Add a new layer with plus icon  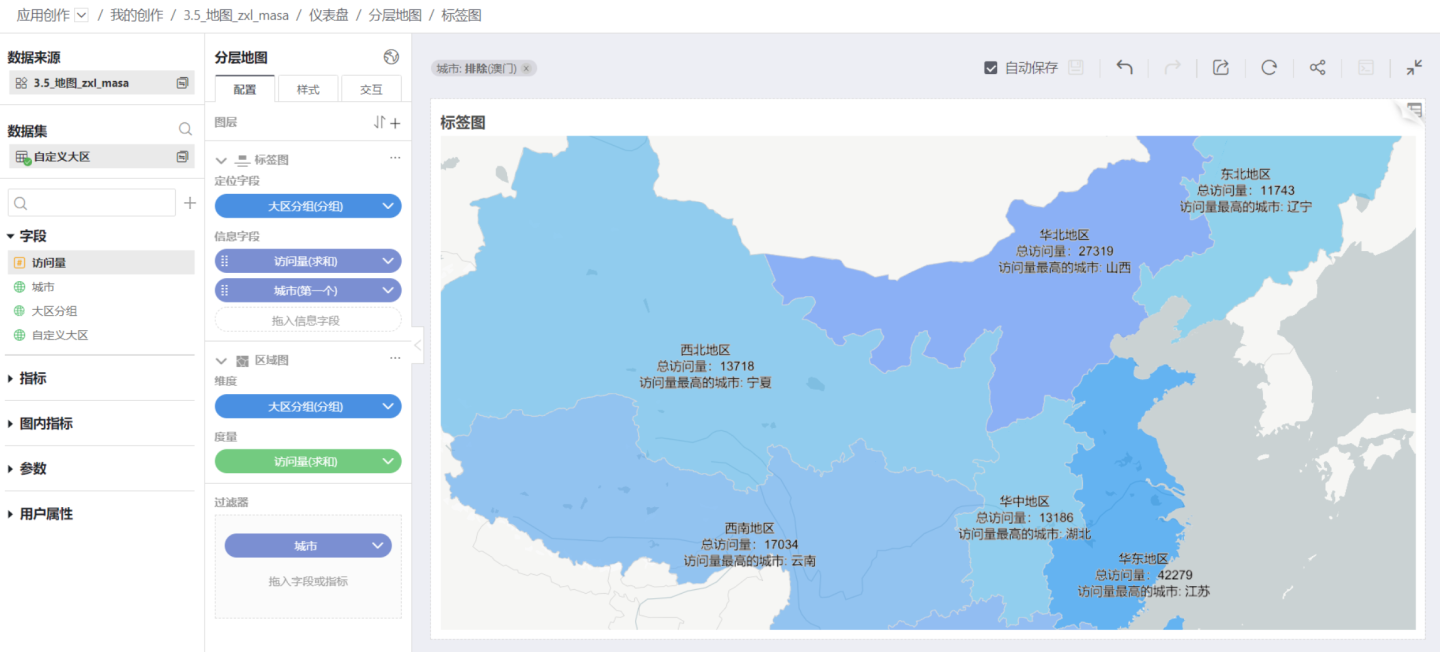click(395, 123)
